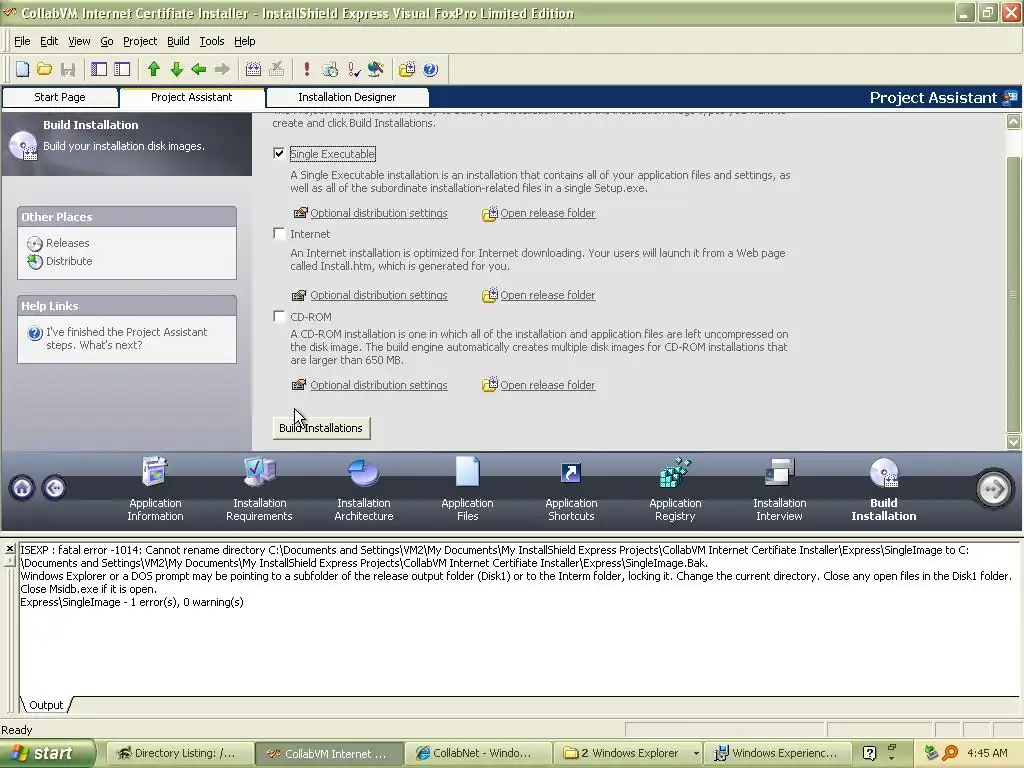Image resolution: width=1024 pixels, height=768 pixels.
Task: Click the Open project folder icon
Action: pyautogui.click(x=44, y=69)
